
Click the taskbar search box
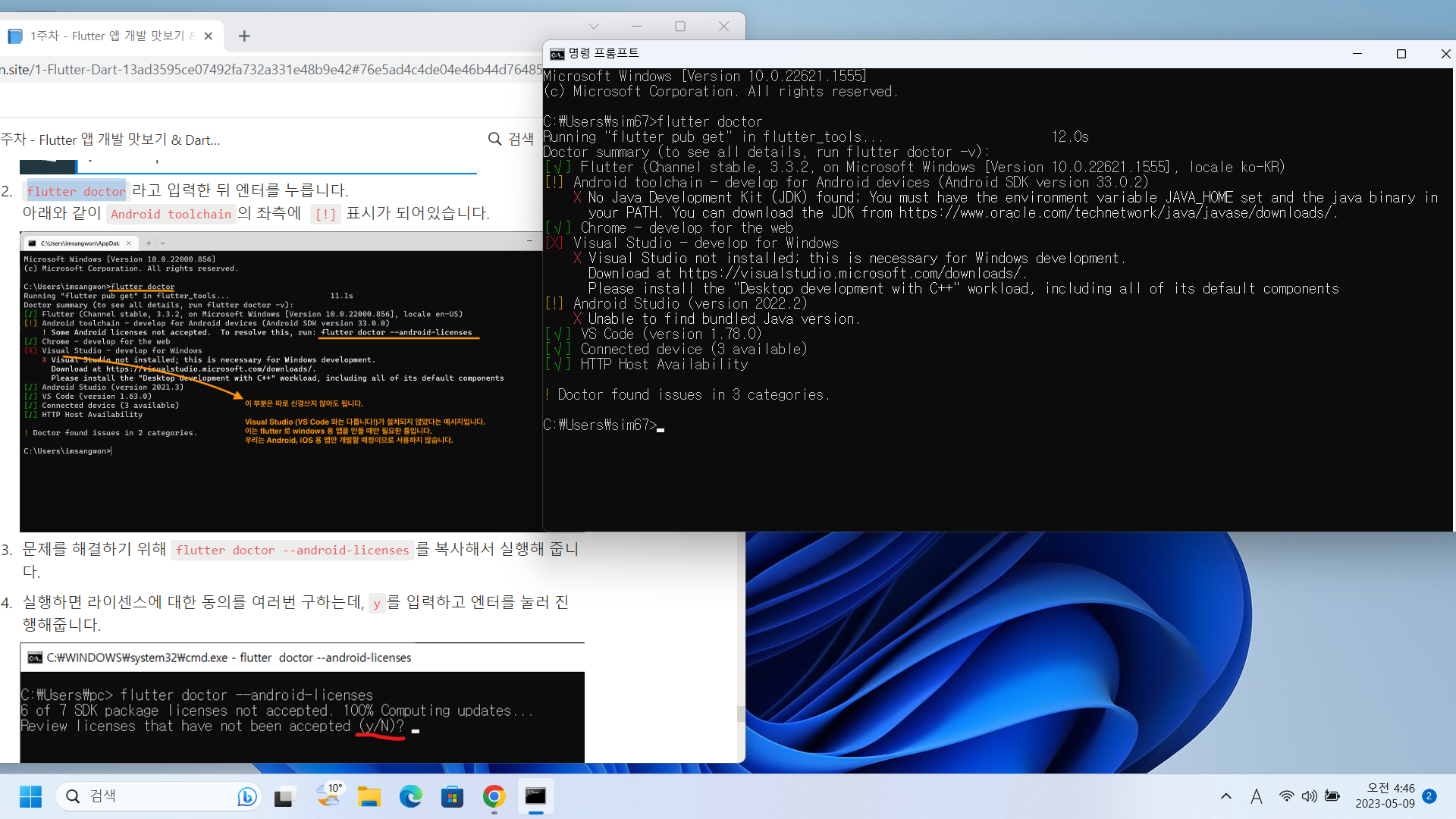pyautogui.click(x=158, y=796)
